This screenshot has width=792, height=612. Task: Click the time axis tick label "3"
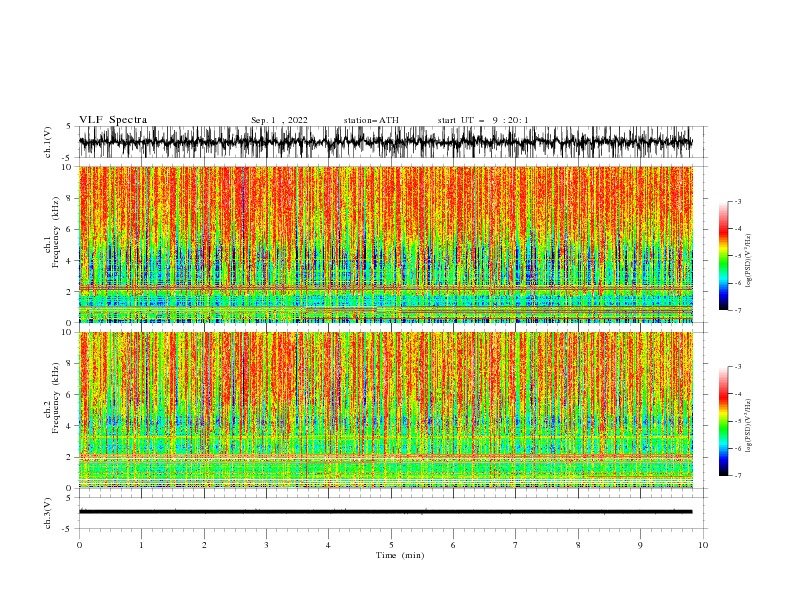(266, 545)
